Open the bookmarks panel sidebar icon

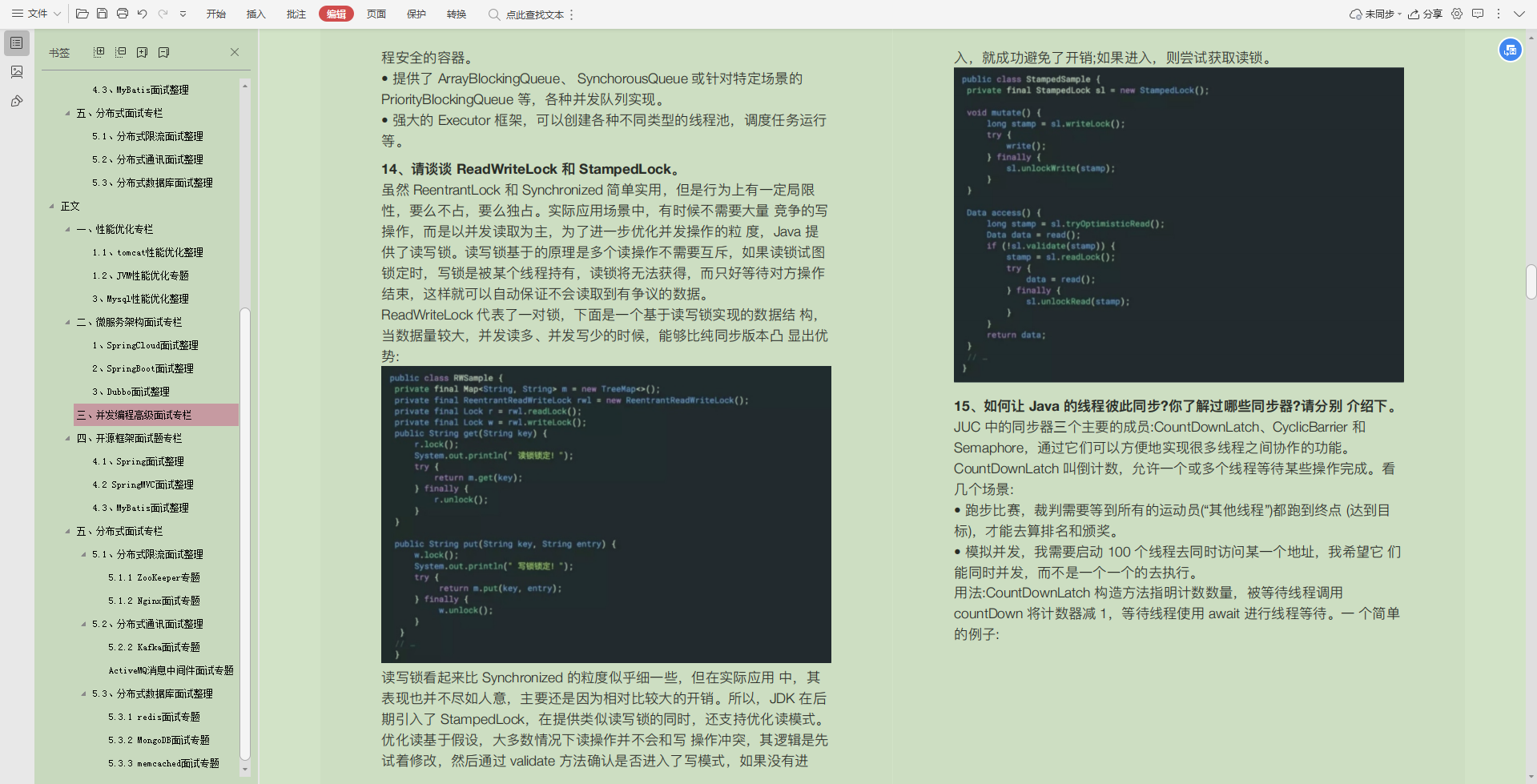coord(17,43)
